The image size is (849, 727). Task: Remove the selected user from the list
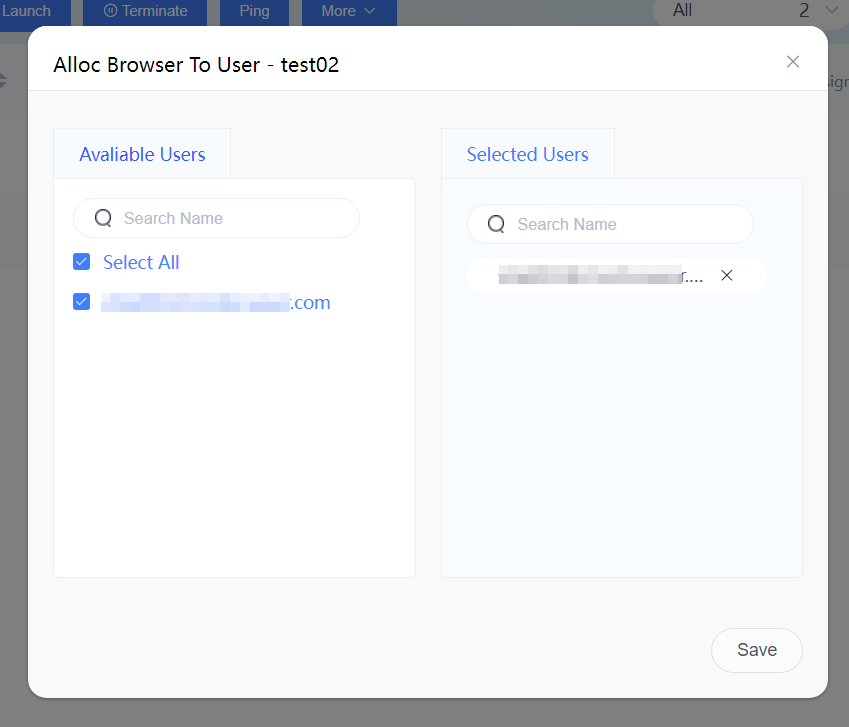[x=727, y=276]
